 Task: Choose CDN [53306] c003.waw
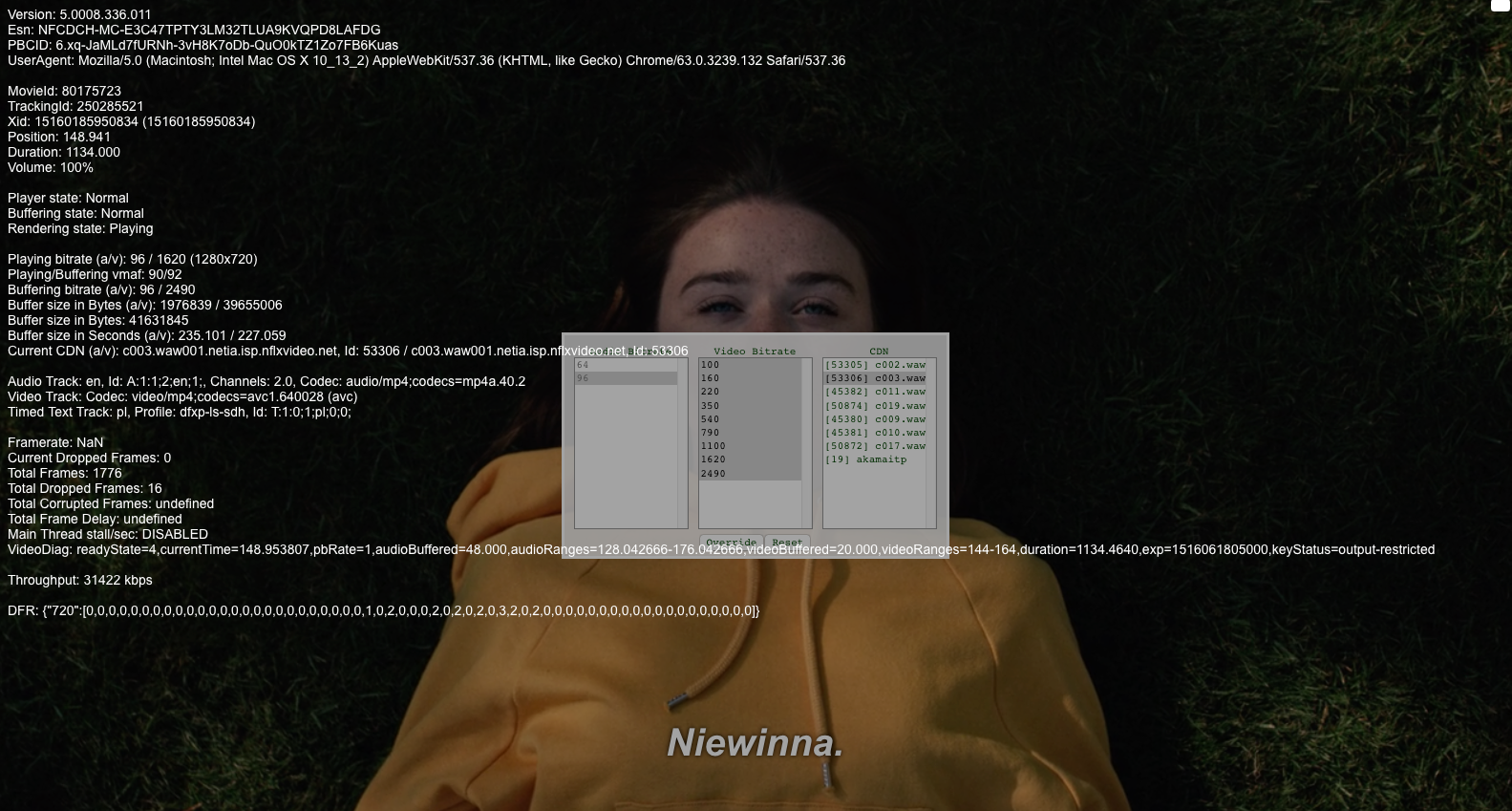tap(875, 378)
